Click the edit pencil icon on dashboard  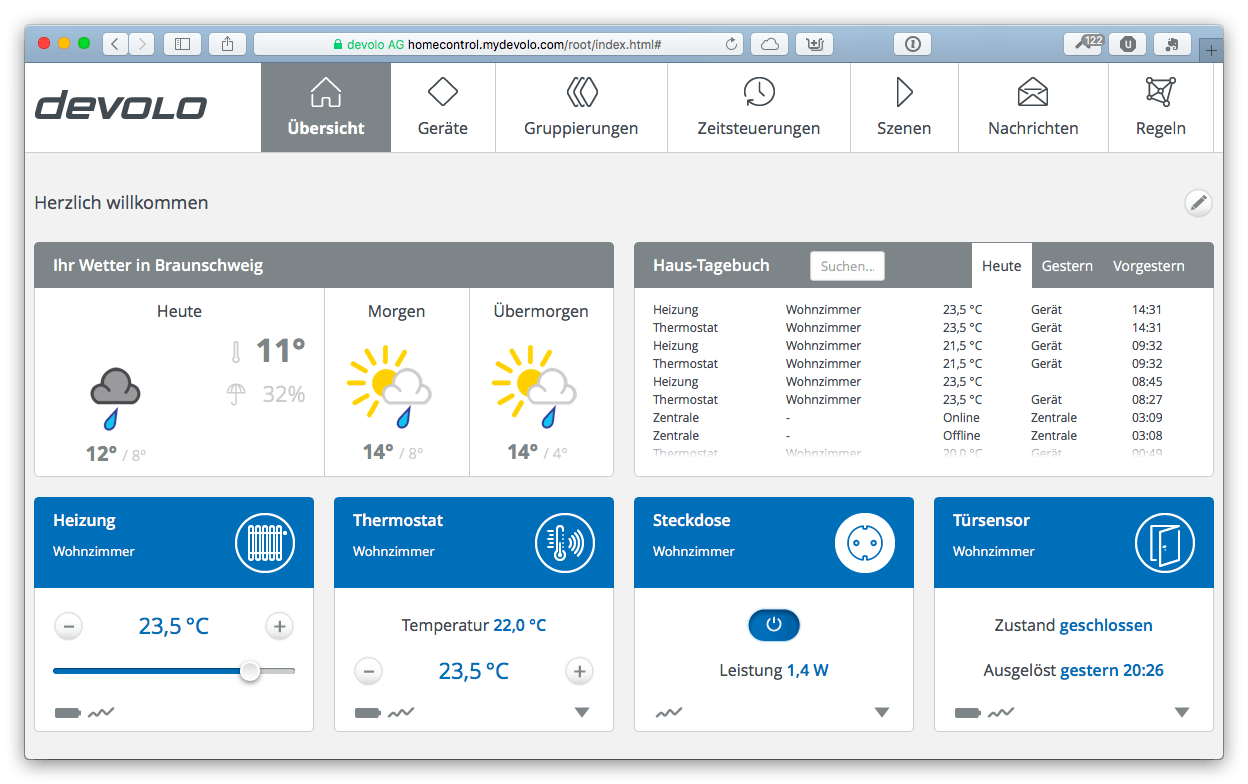(x=1198, y=203)
